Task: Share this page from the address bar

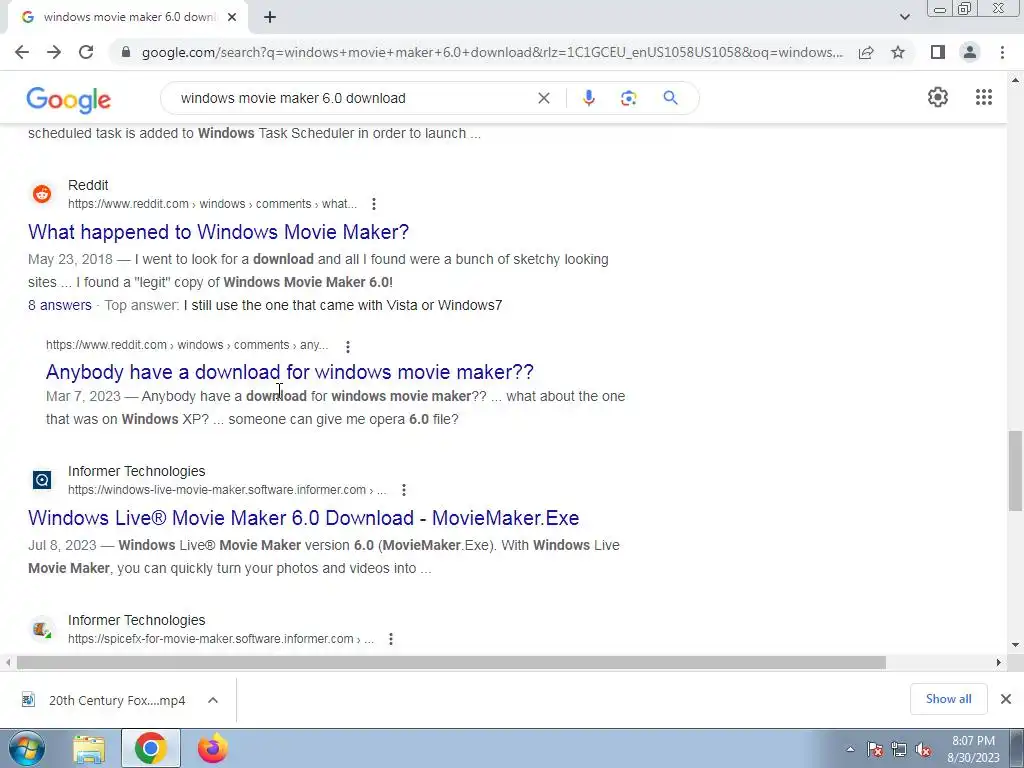Action: (x=866, y=52)
